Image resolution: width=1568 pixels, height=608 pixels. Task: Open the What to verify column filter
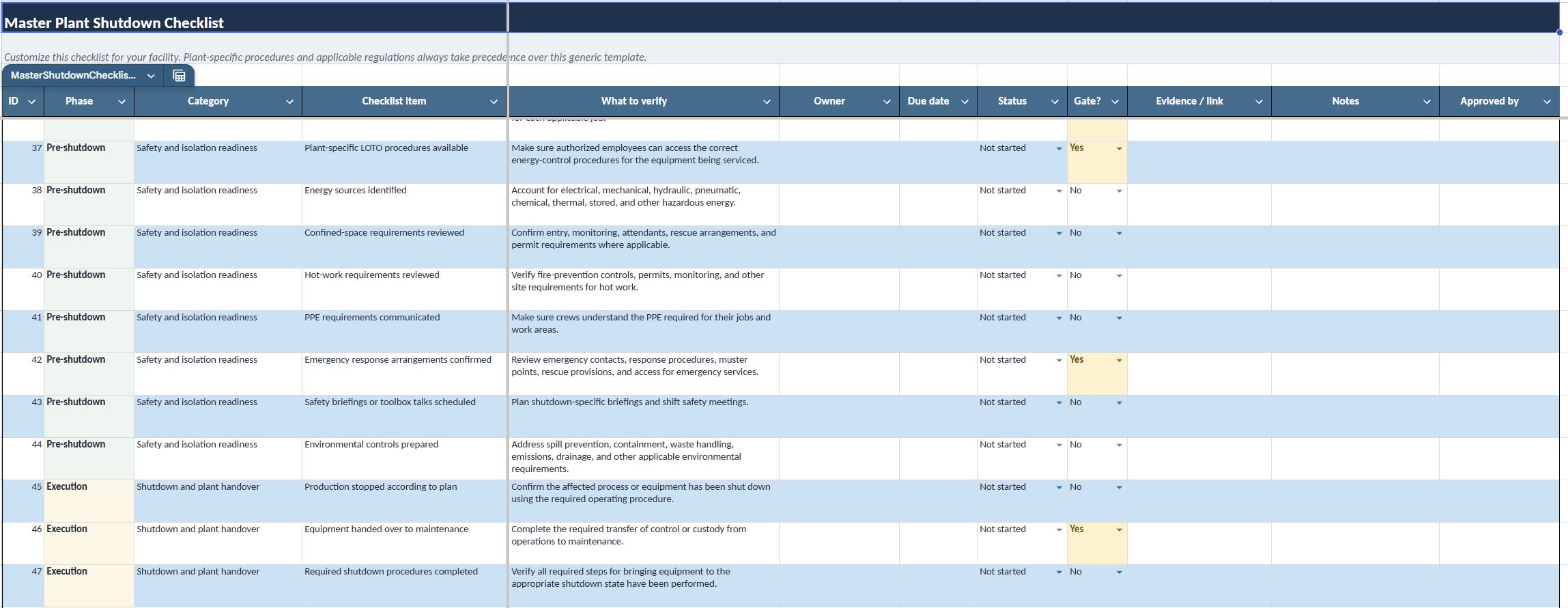pyautogui.click(x=767, y=102)
